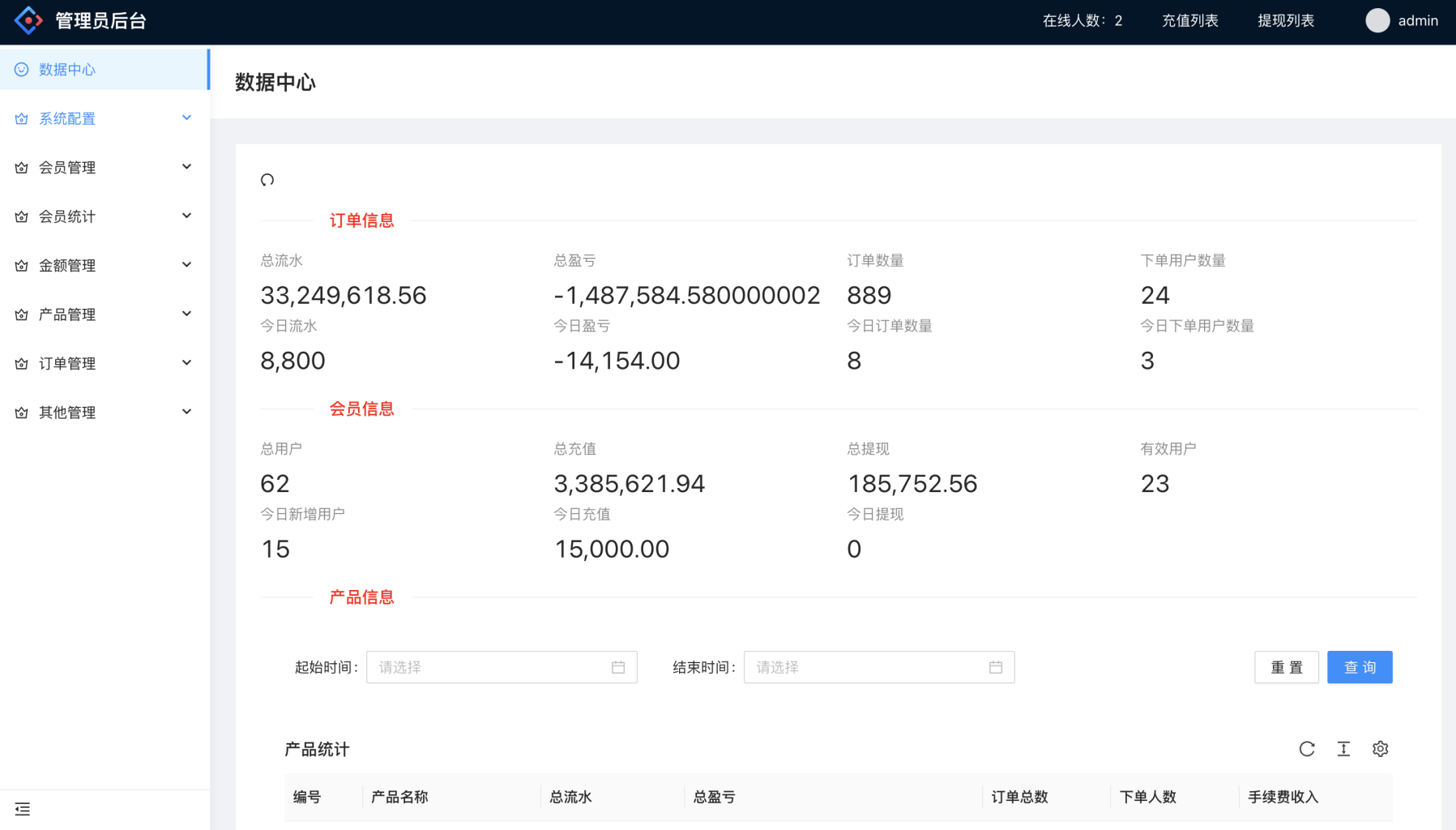Viewport: 1456px width, 830px height.
Task: Open the calendar icon in 结束时间 field
Action: pyautogui.click(x=996, y=666)
